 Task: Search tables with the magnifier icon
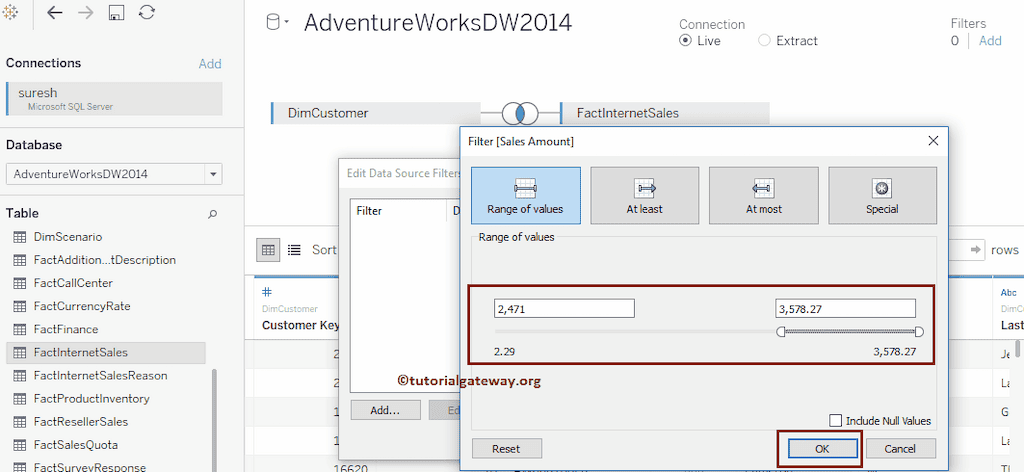[212, 213]
